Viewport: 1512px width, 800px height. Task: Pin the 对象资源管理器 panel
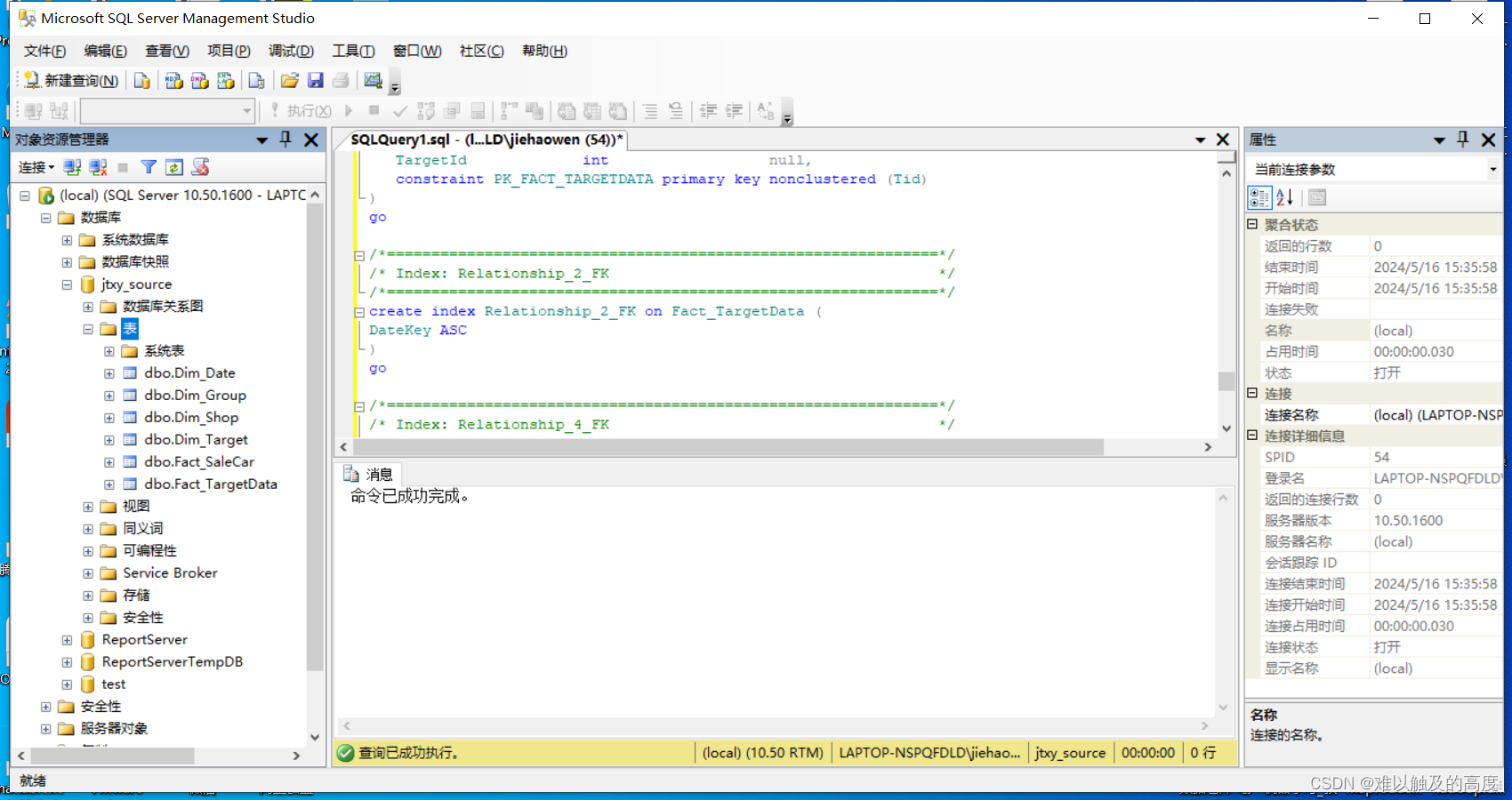coord(286,140)
